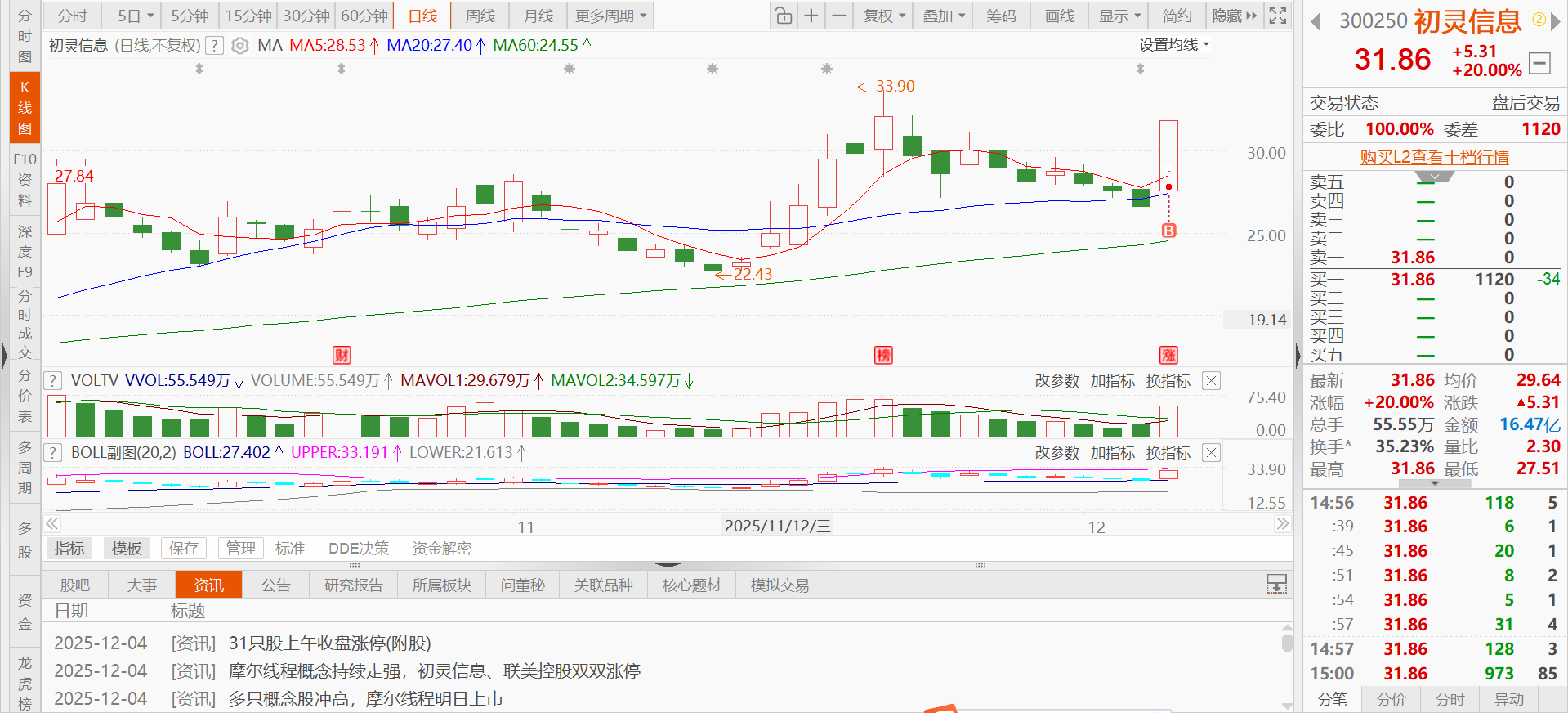
Task: Open MA settings gear icon
Action: 239,46
